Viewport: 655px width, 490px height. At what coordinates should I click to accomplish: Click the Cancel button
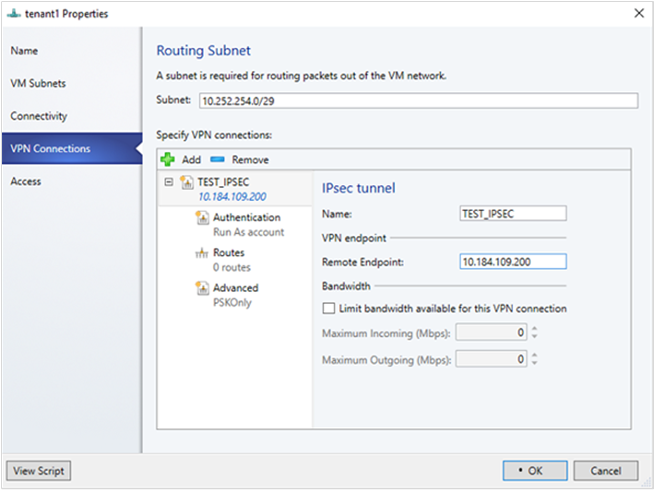[x=606, y=470]
